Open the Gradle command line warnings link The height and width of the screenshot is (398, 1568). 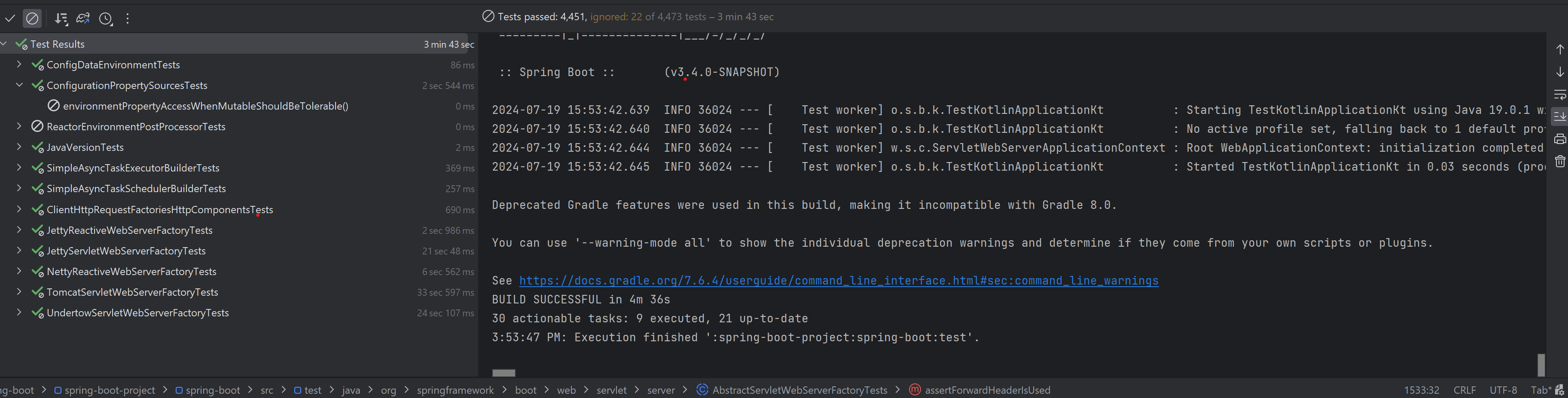(x=838, y=281)
